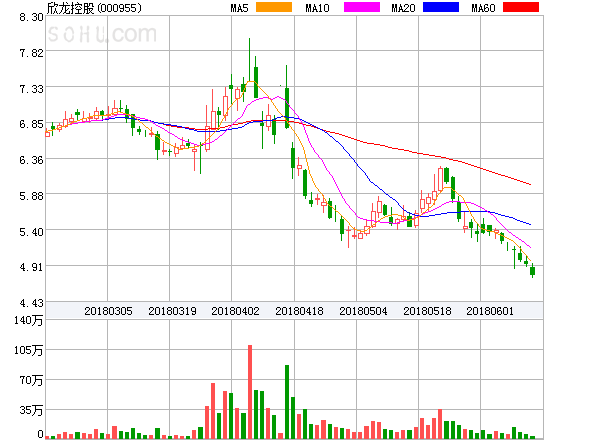Click the price axis label 8.30
Image resolution: width=600 pixels, height=440 pixels.
pyautogui.click(x=31, y=17)
